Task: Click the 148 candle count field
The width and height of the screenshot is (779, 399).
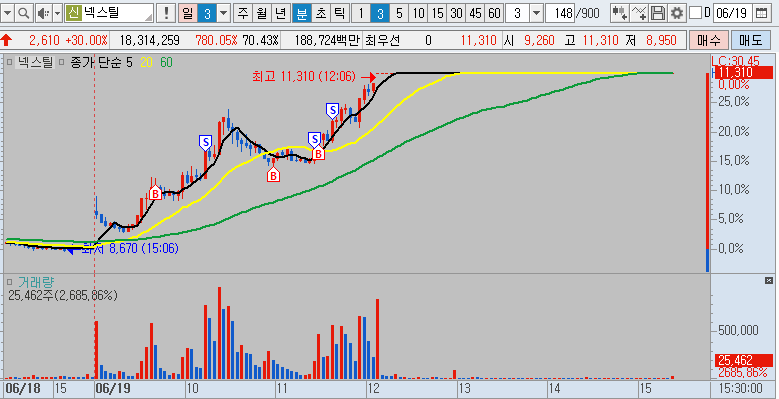Action: [560, 13]
